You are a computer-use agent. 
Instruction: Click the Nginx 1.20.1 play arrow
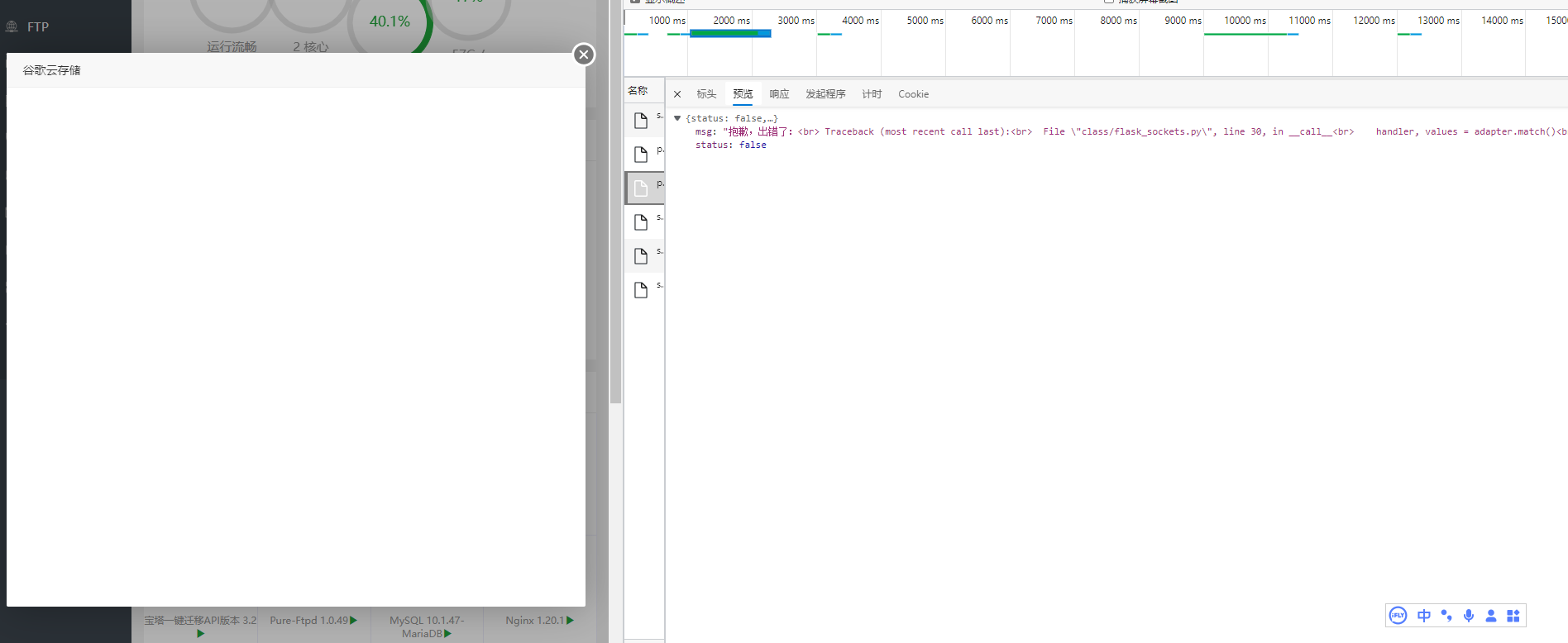(570, 620)
